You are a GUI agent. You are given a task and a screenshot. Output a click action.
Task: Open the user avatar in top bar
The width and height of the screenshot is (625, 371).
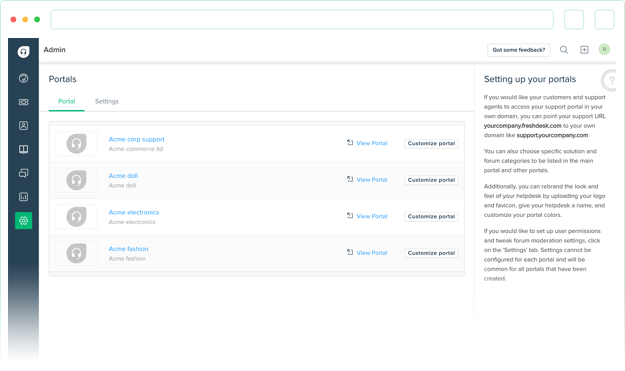pos(604,49)
